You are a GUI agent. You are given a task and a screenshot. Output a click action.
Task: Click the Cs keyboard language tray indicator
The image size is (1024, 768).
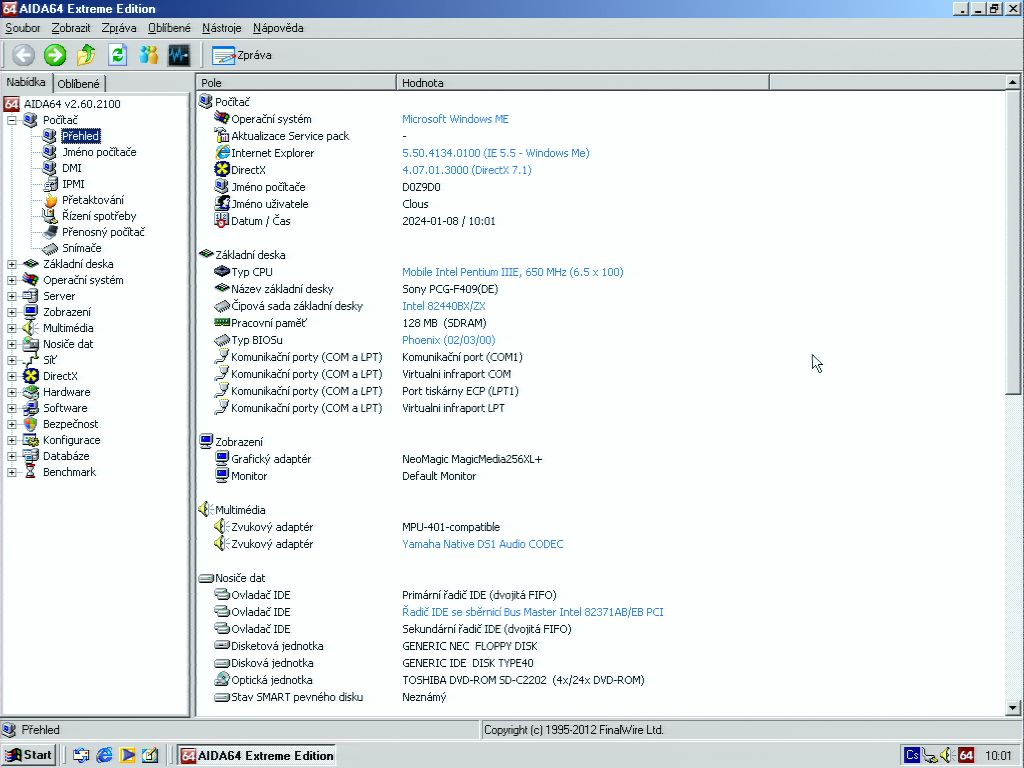912,756
